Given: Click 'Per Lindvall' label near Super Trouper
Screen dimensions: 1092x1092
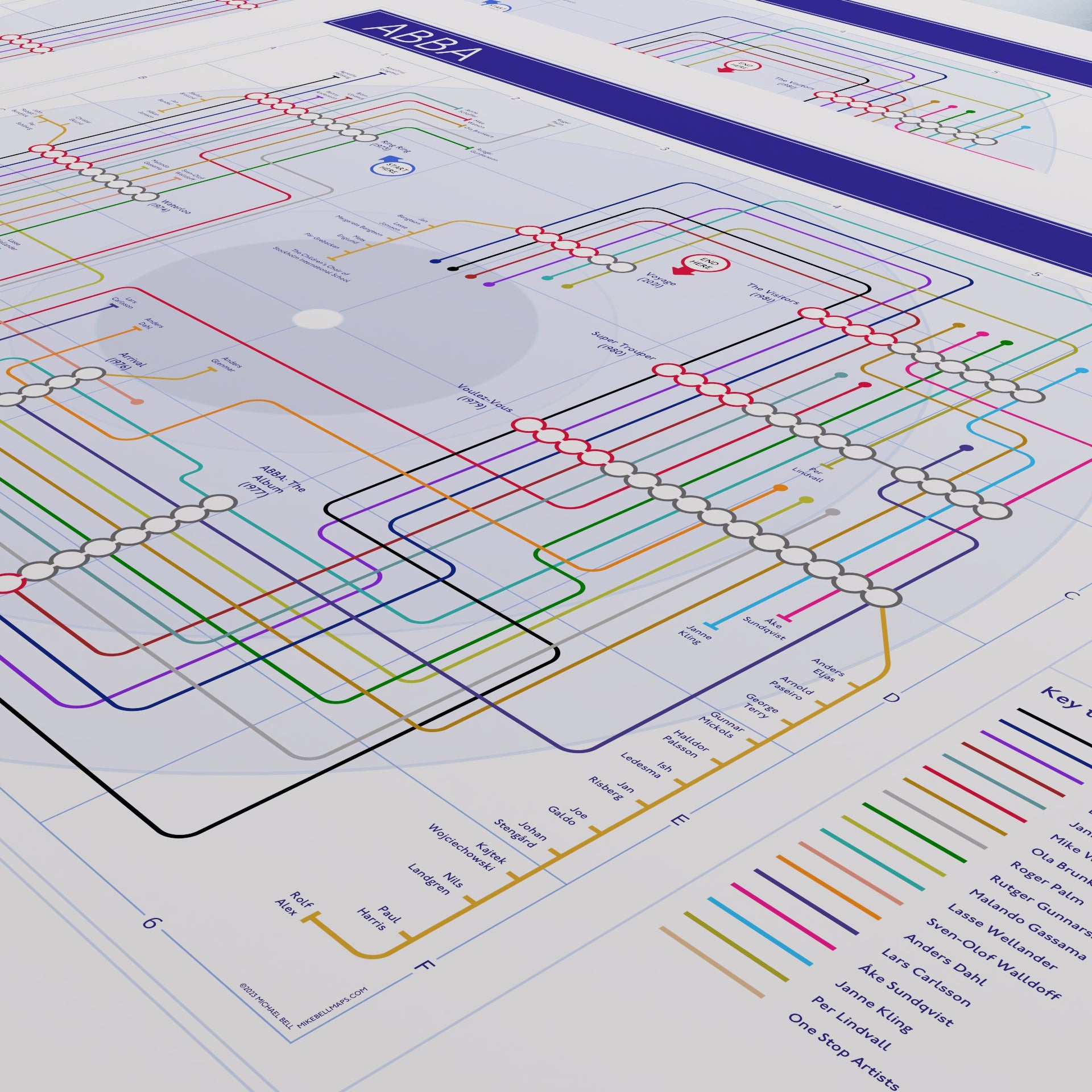Looking at the screenshot, I should [808, 474].
